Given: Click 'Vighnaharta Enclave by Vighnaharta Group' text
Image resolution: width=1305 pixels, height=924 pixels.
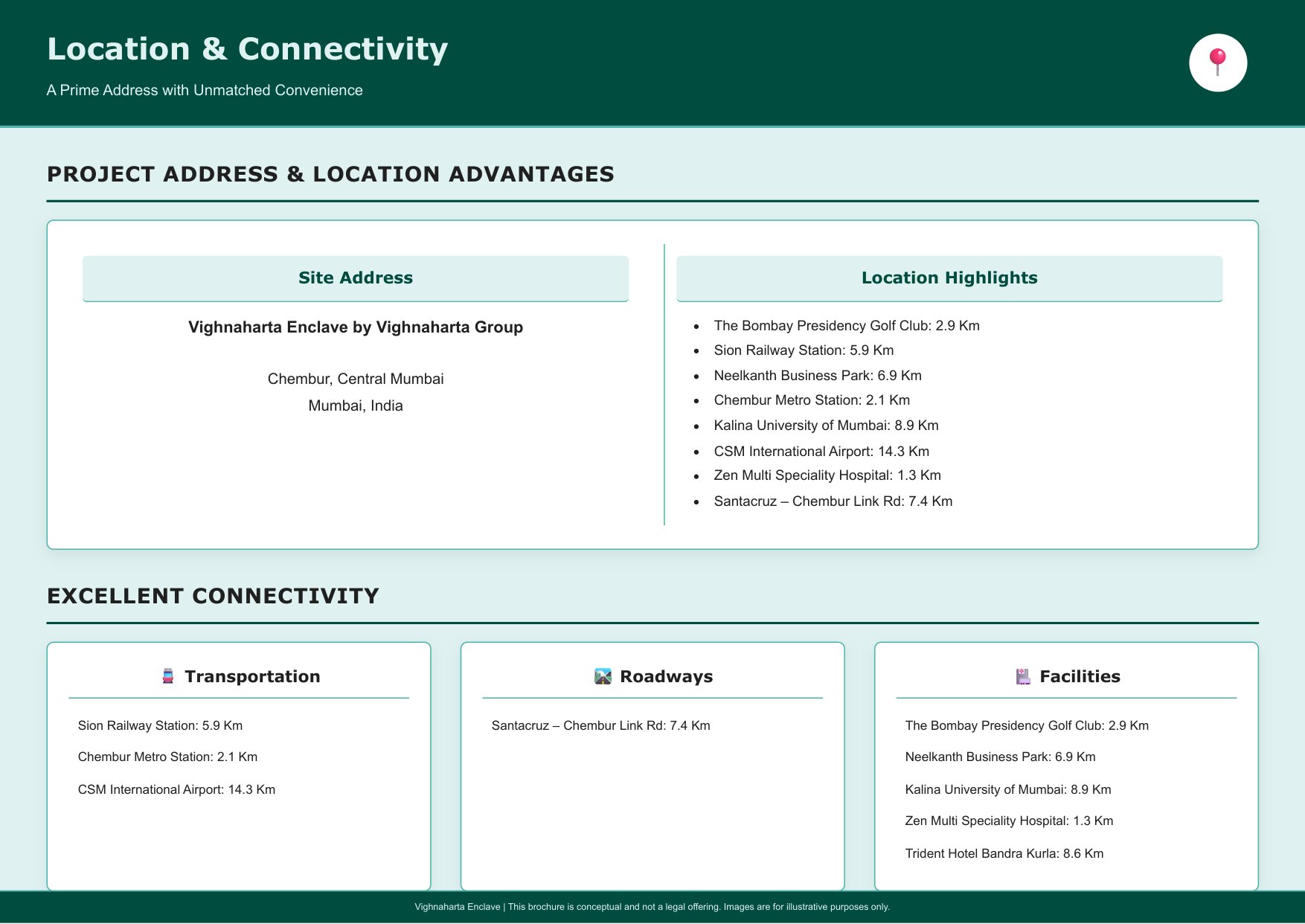Looking at the screenshot, I should click(356, 327).
